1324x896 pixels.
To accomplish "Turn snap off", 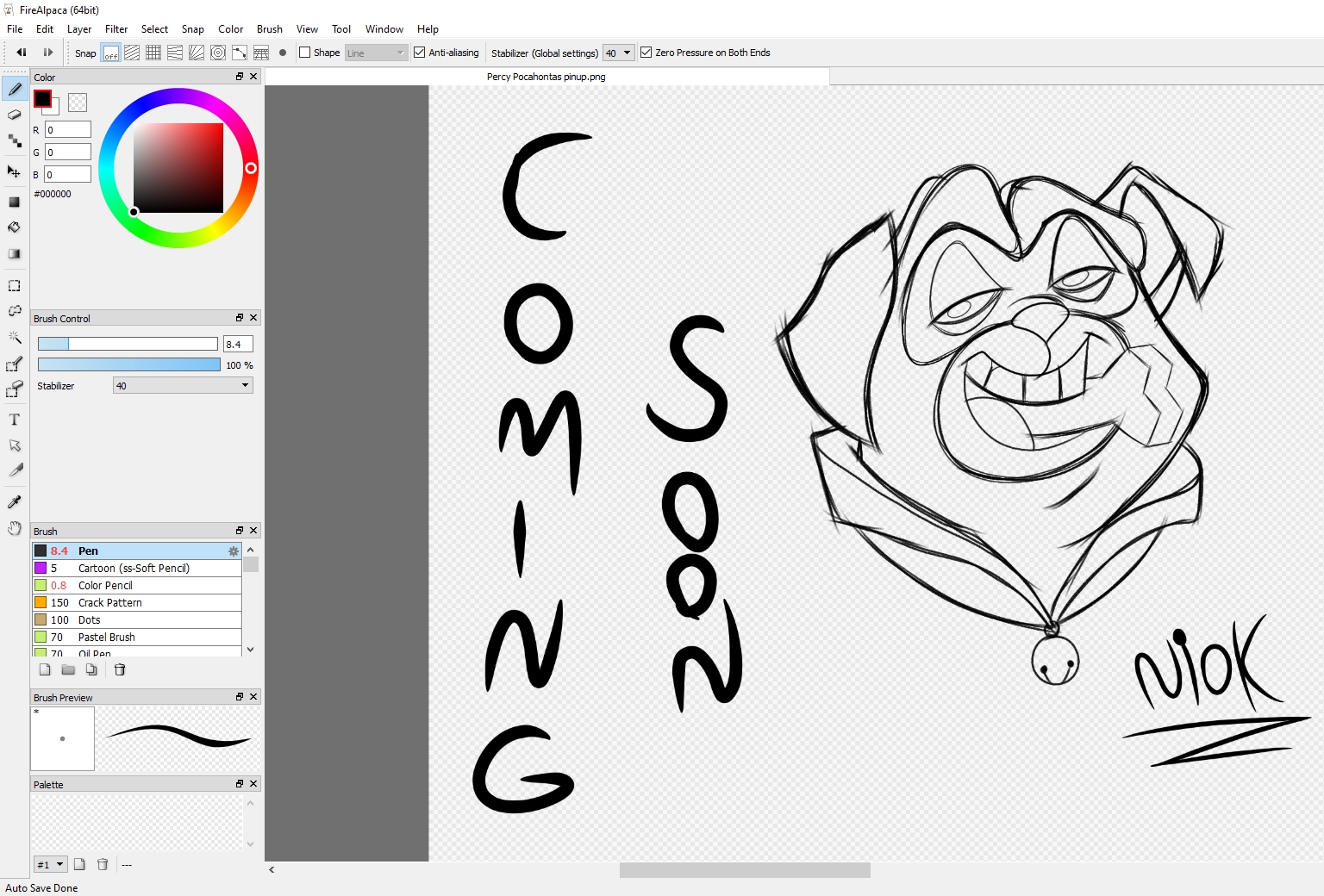I will (110, 53).
